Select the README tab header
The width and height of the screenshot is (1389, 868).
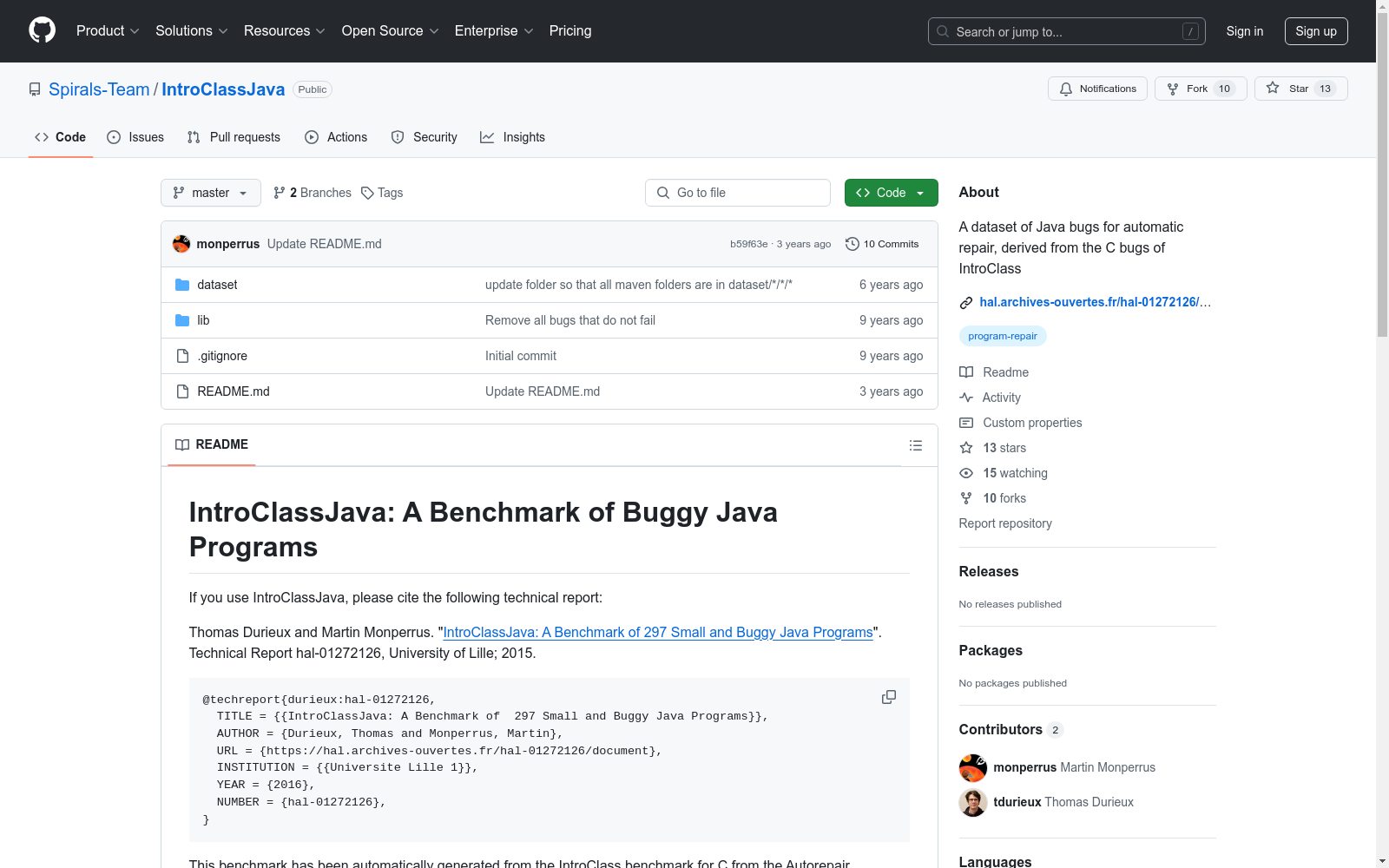[212, 444]
